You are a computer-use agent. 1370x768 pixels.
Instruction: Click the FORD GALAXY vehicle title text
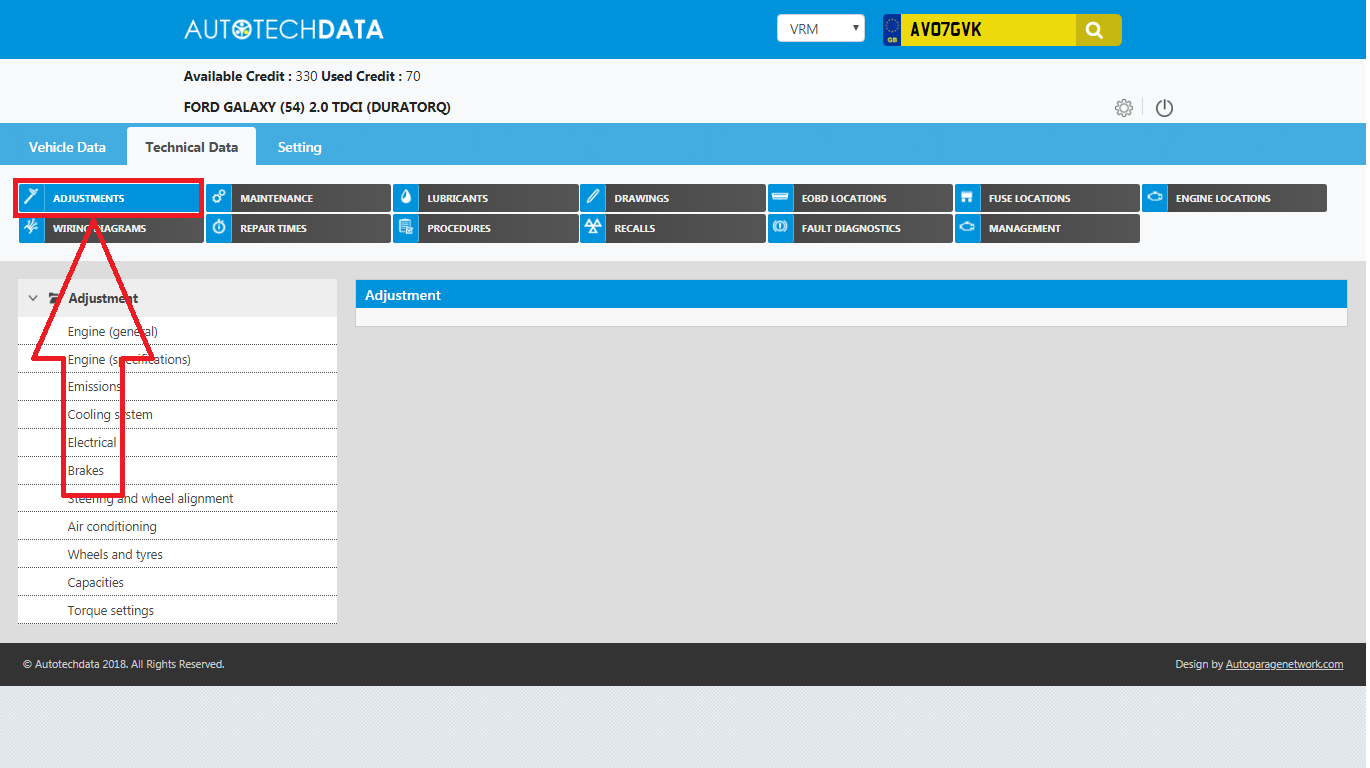[317, 107]
